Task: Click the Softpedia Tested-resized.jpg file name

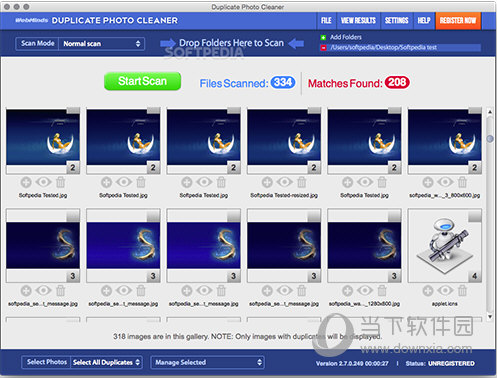Action: tap(284, 195)
